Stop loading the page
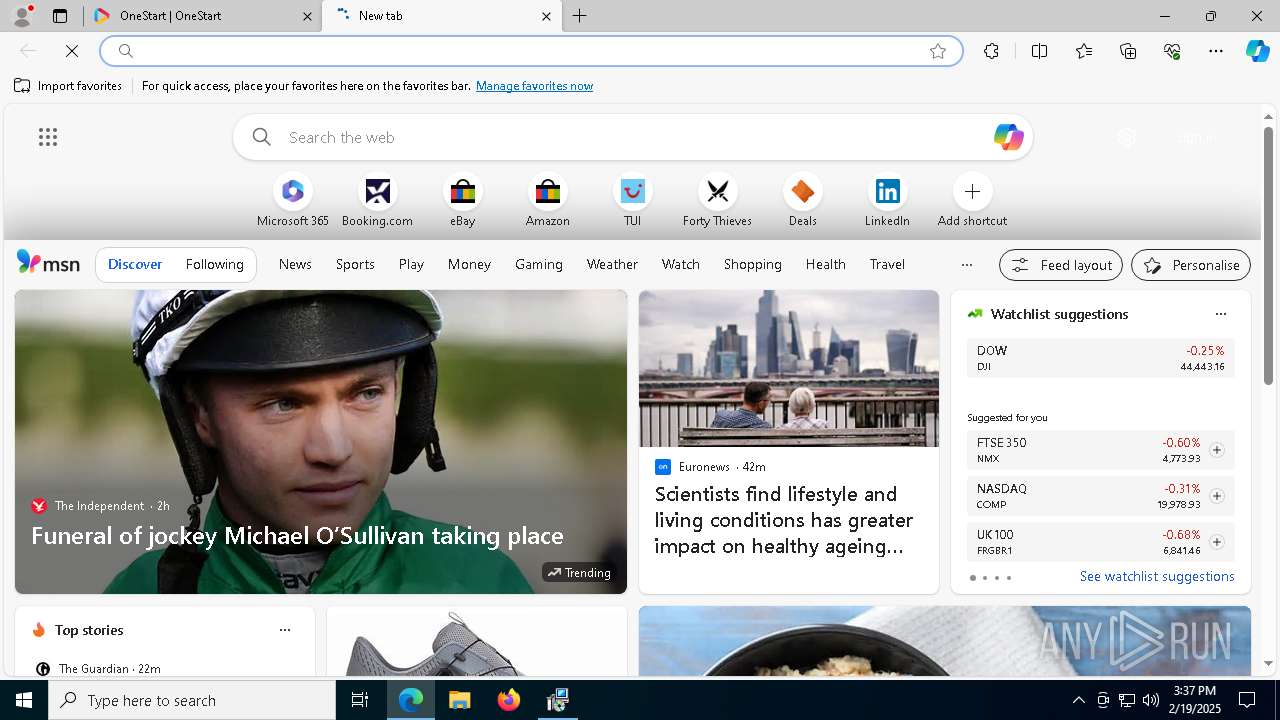The width and height of the screenshot is (1280, 720). (x=72, y=51)
